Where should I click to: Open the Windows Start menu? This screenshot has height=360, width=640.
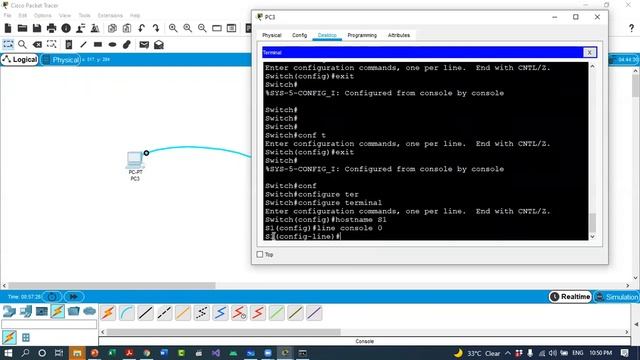8,353
